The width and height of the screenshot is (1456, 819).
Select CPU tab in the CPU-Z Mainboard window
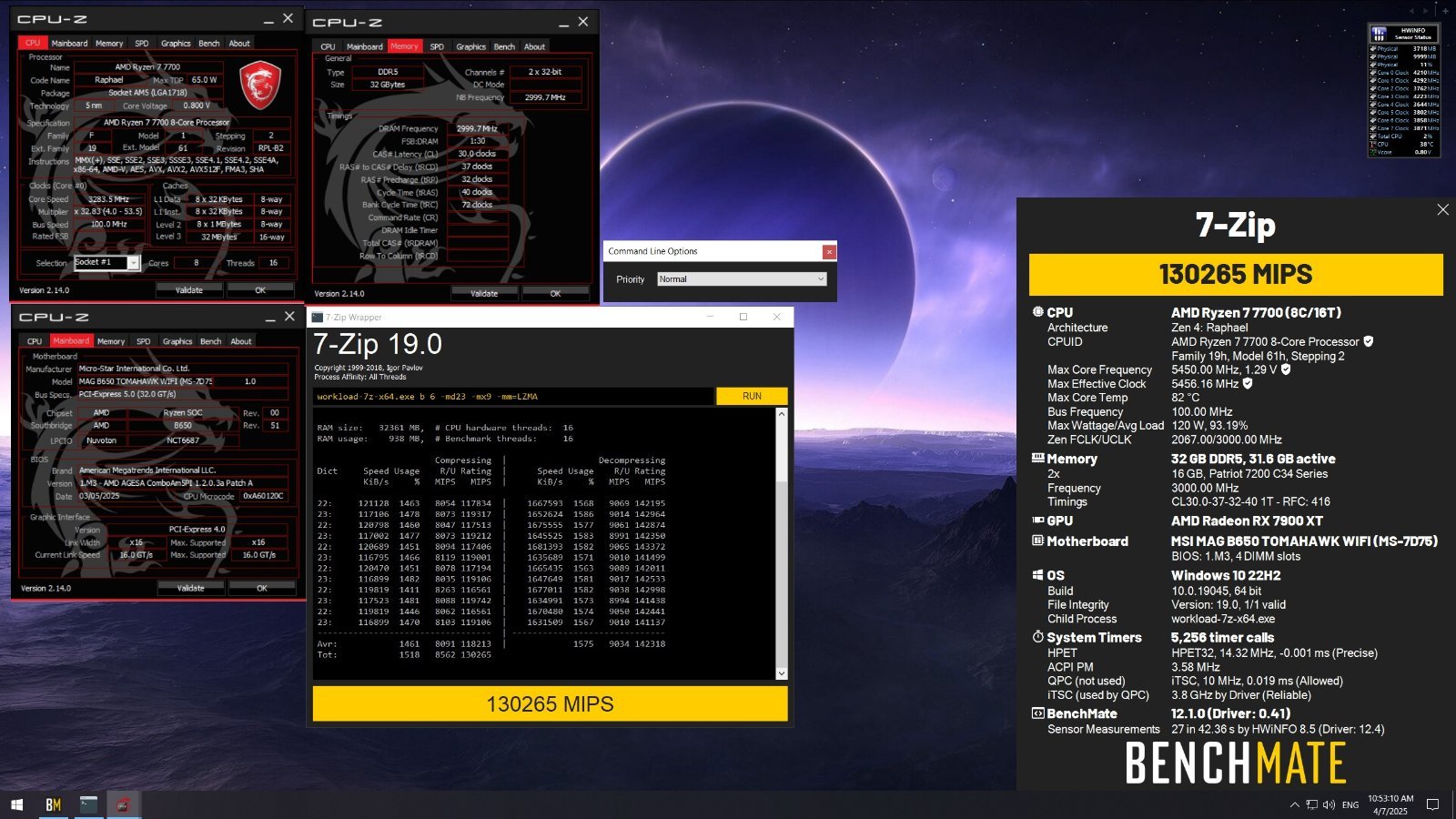[35, 341]
